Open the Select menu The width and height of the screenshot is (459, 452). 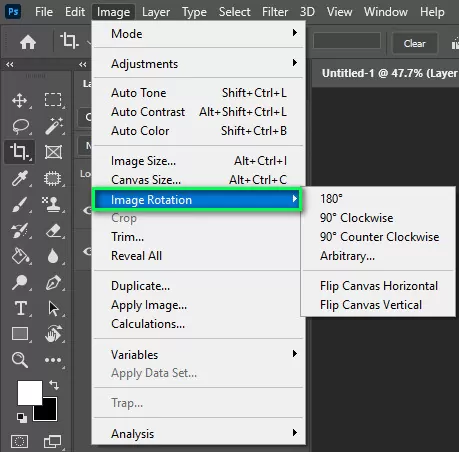tap(234, 12)
